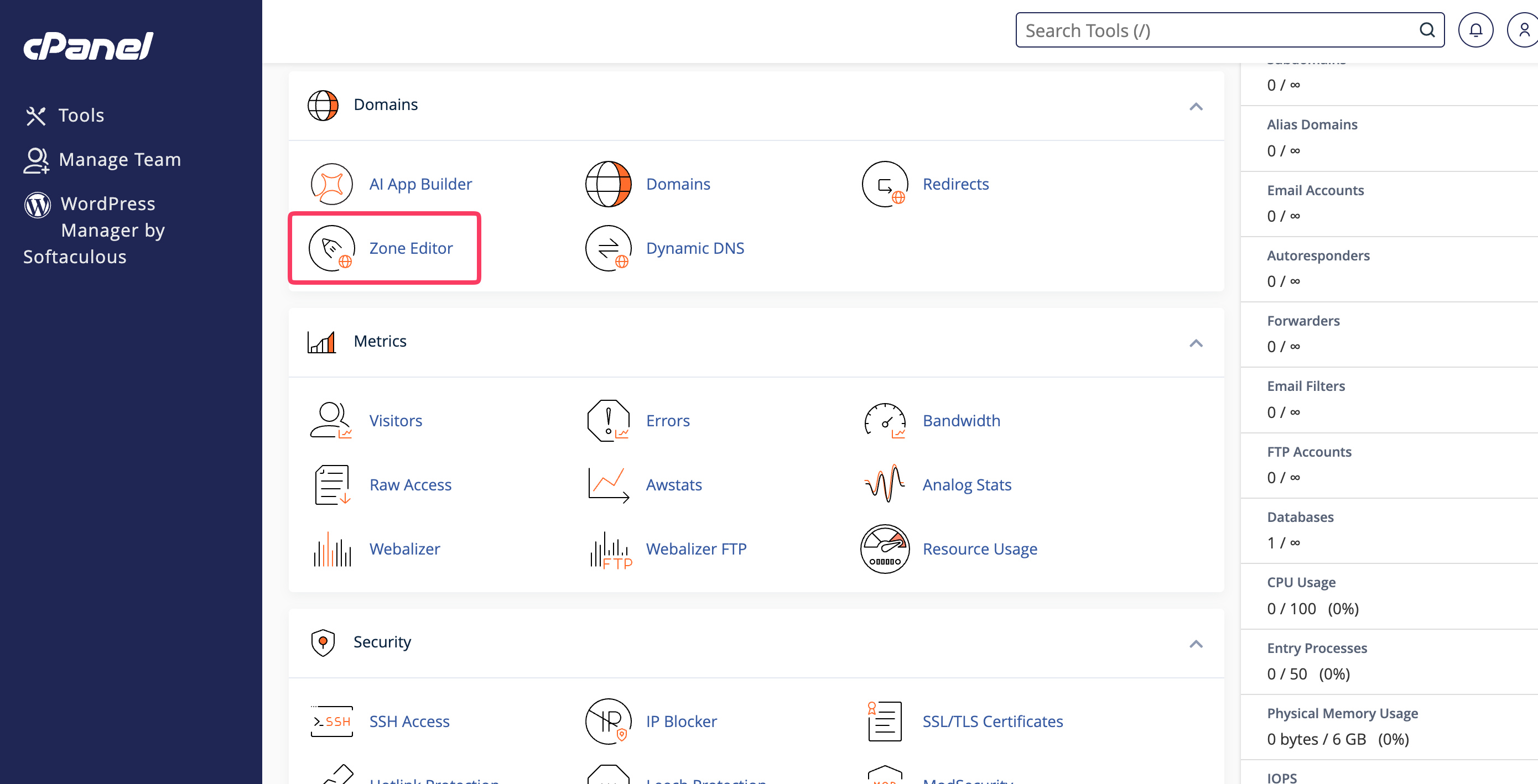Viewport: 1538px width, 784px height.
Task: Click the Email Accounts statistic label
Action: 1315,190
